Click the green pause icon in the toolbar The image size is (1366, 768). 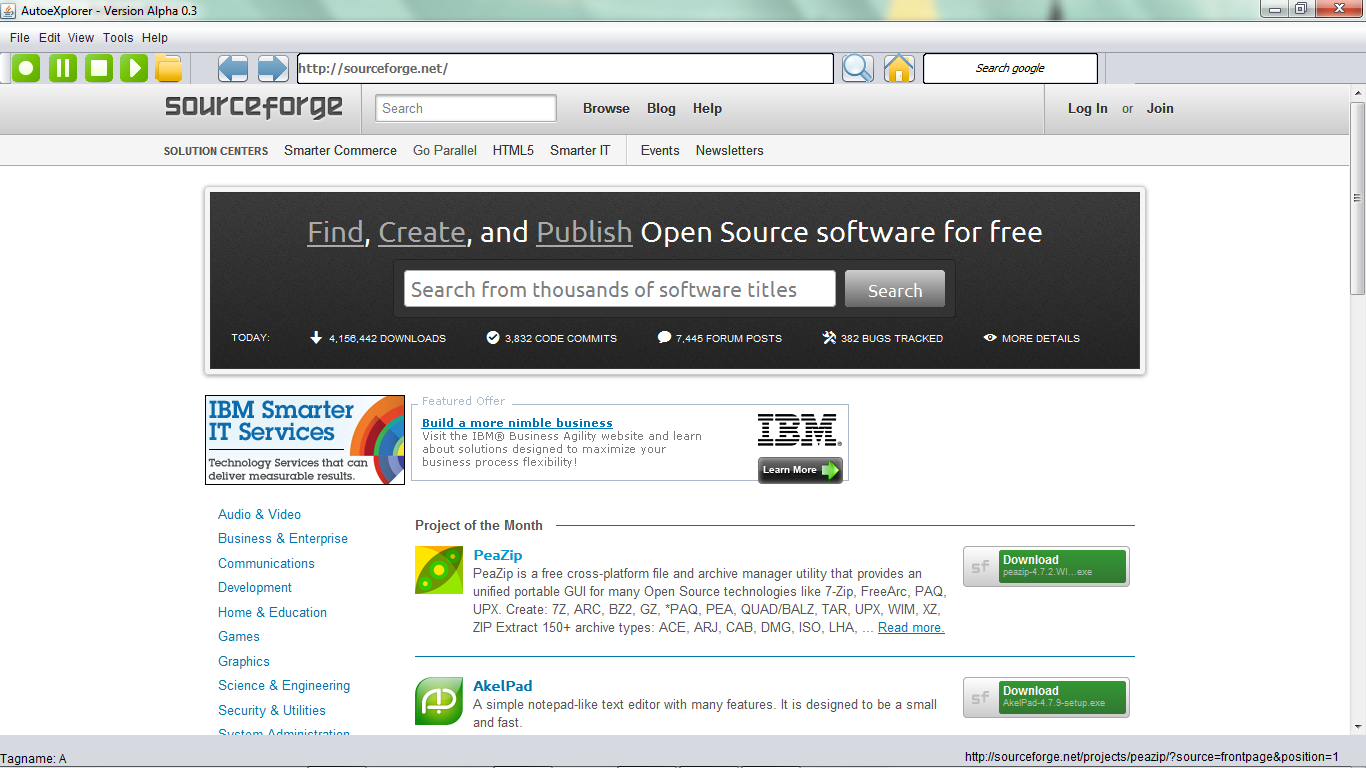click(61, 68)
